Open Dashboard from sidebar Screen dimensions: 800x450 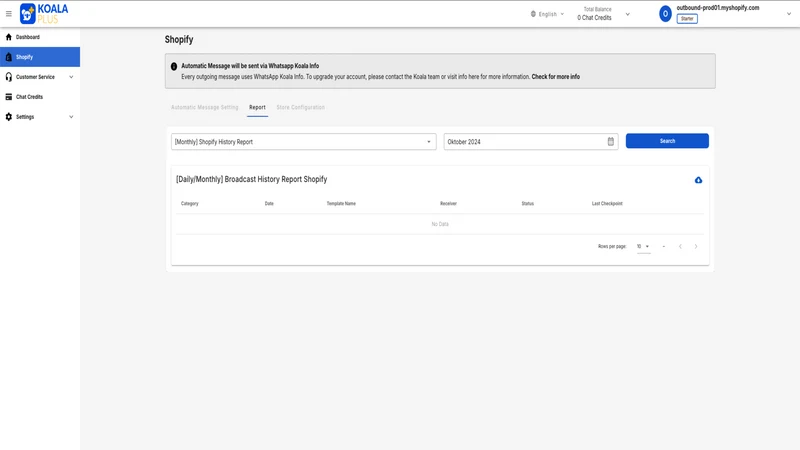40,37
